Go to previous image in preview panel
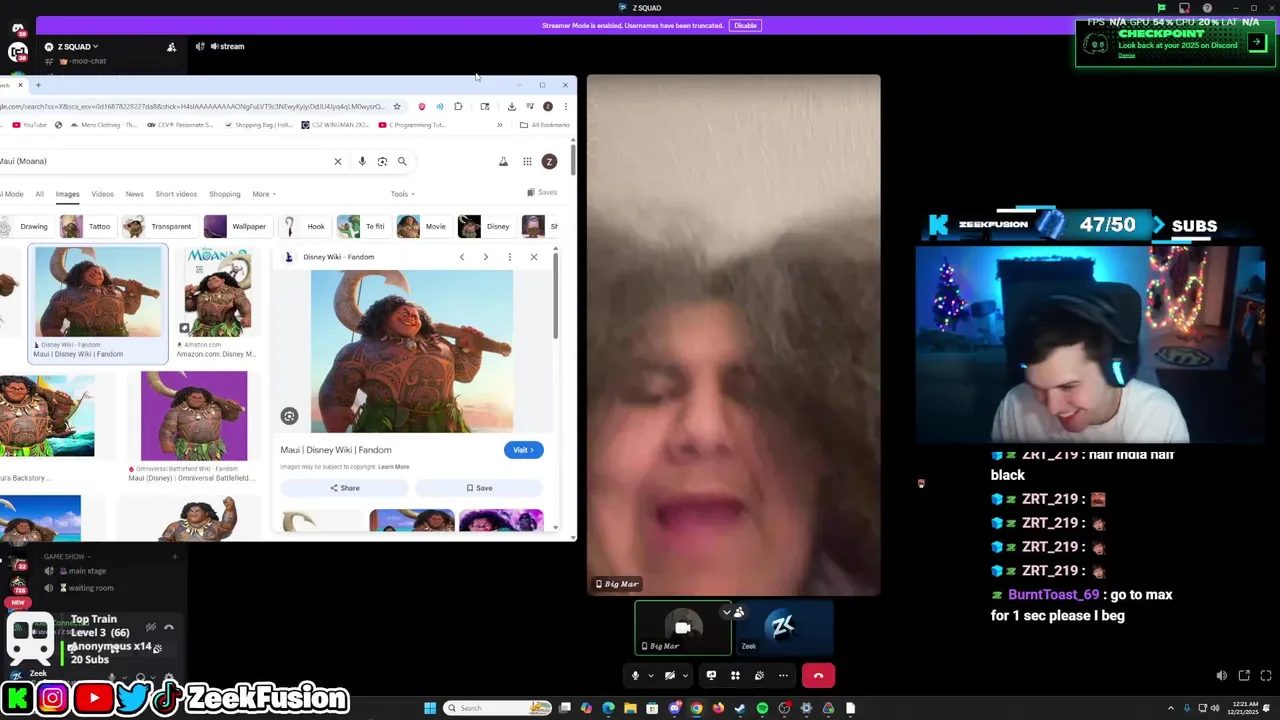The width and height of the screenshot is (1280, 720). [461, 257]
